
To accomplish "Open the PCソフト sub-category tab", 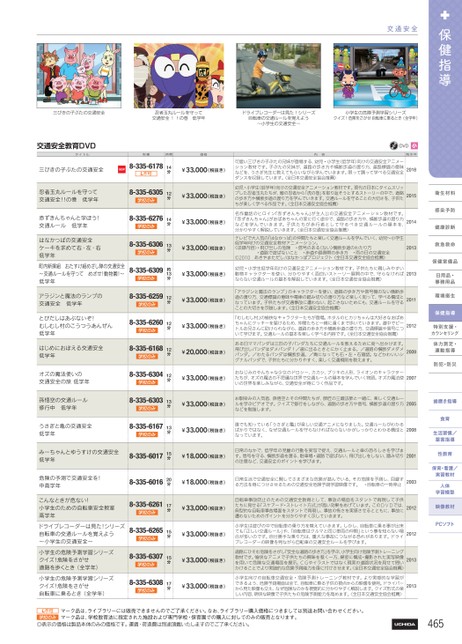I will [445, 524].
